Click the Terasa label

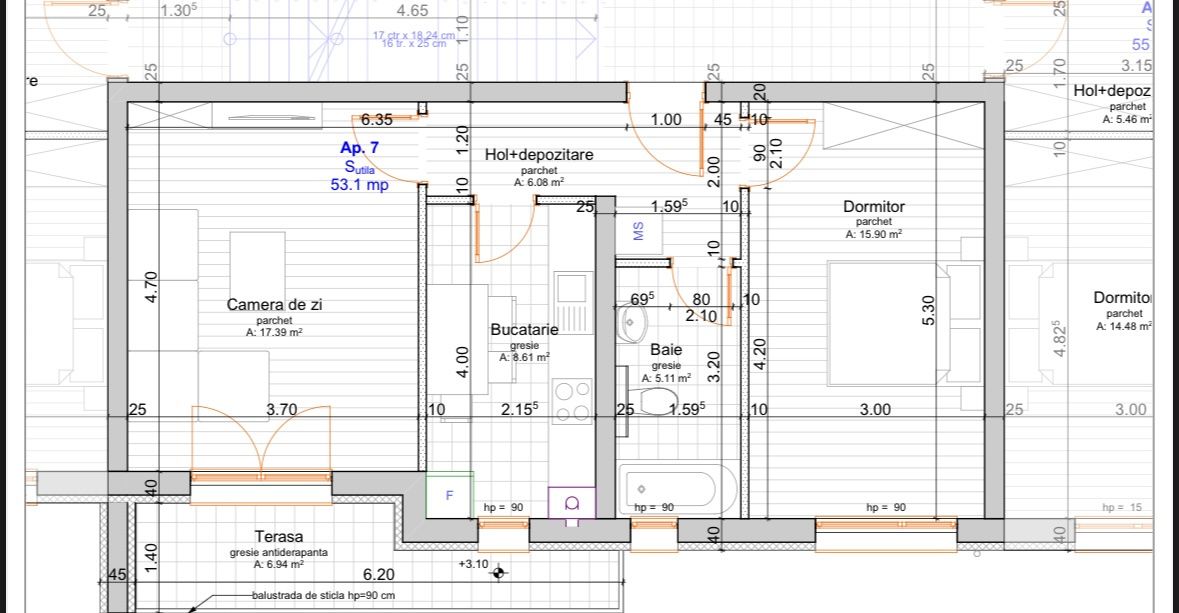[x=279, y=536]
